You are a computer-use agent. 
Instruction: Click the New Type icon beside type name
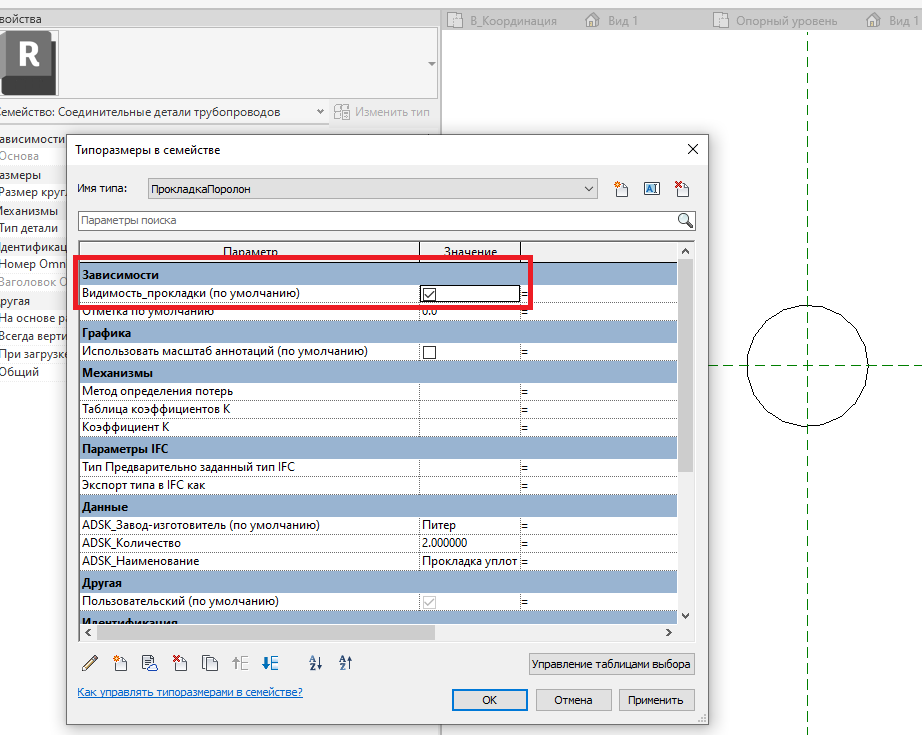pos(621,188)
